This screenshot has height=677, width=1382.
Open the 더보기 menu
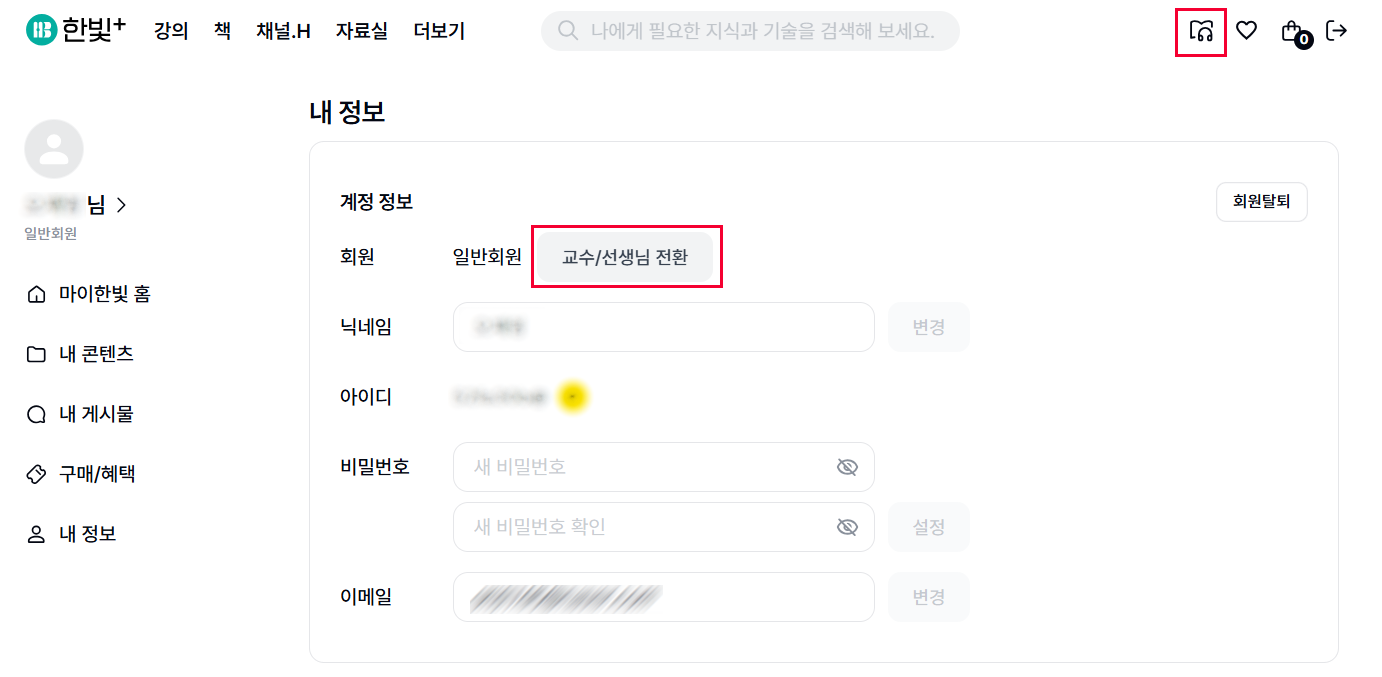tap(439, 31)
